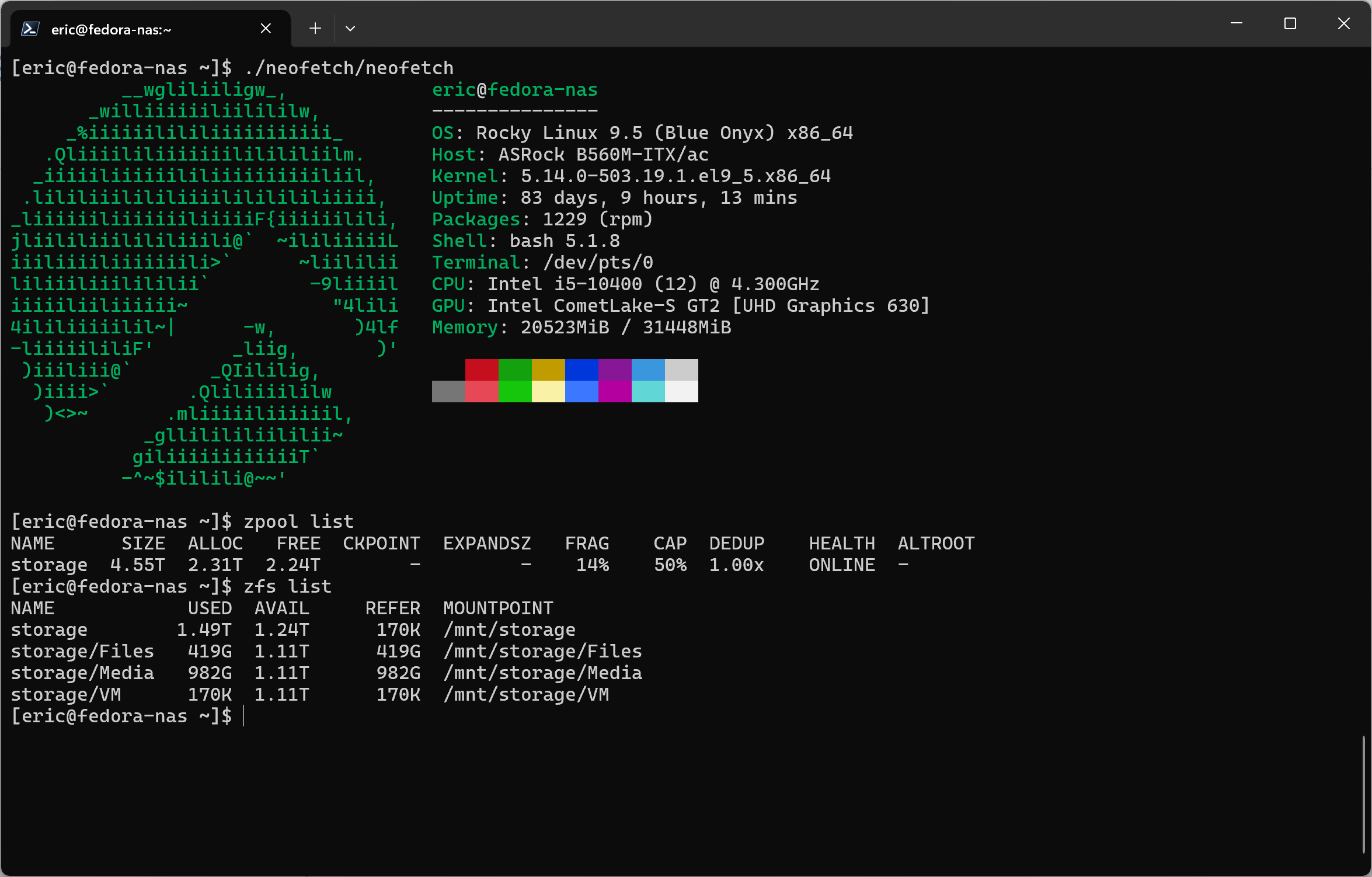Screen dimensions: 1372x877
Task: Click the 'zpool list' command
Action: (x=299, y=521)
